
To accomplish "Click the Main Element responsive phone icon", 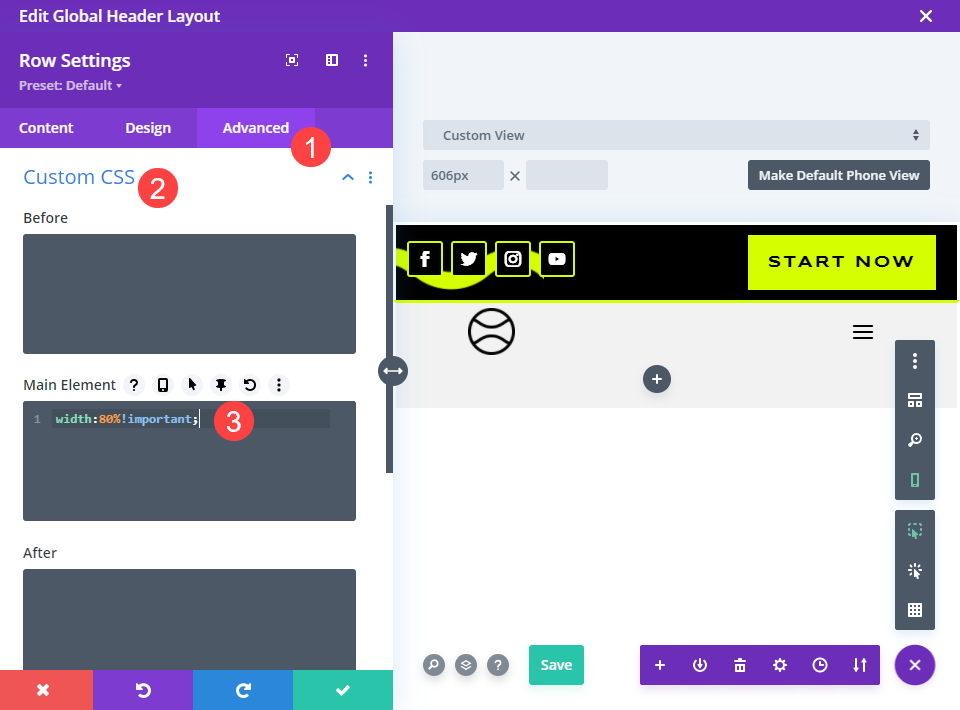I will tap(163, 385).
